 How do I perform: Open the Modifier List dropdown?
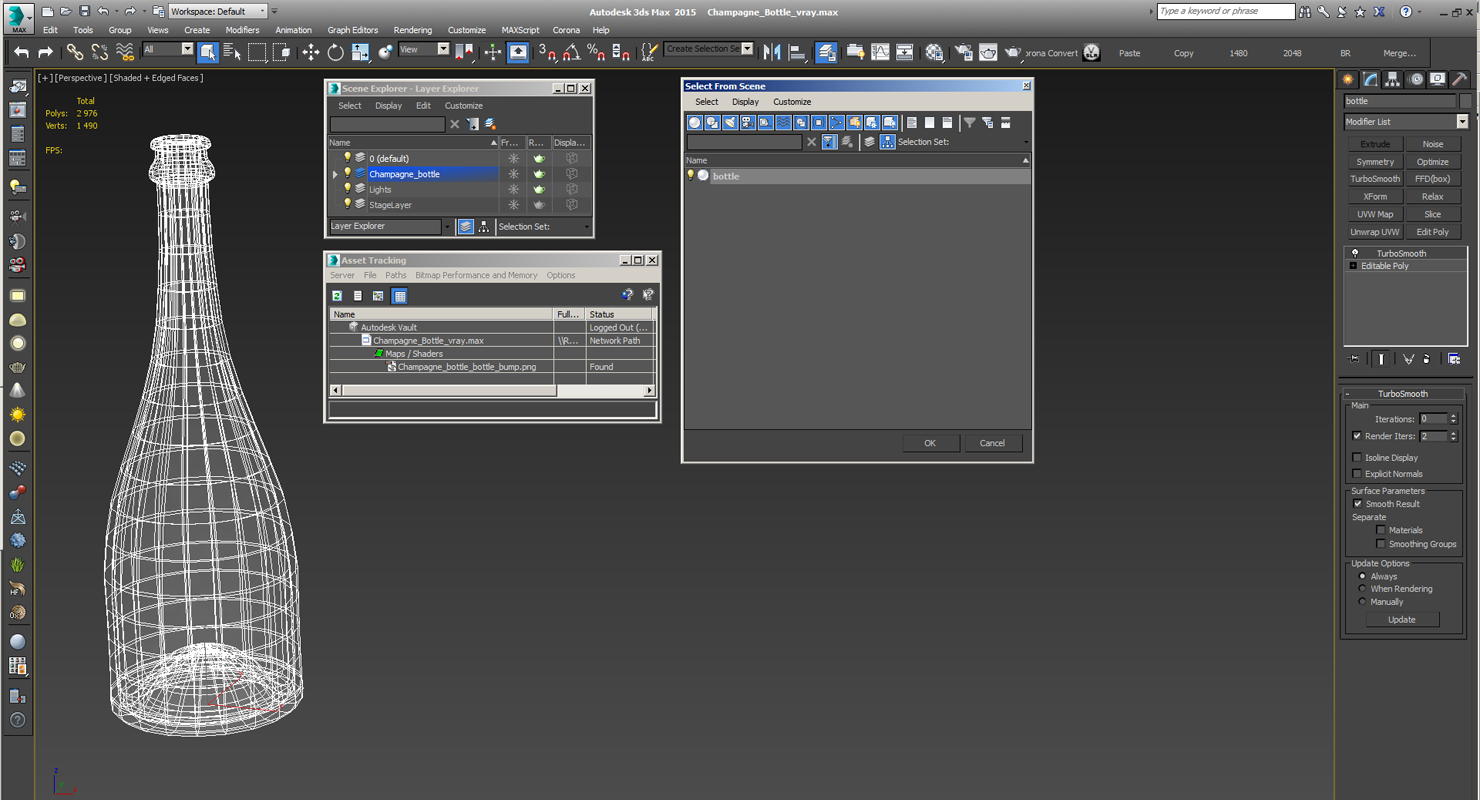tap(1462, 122)
